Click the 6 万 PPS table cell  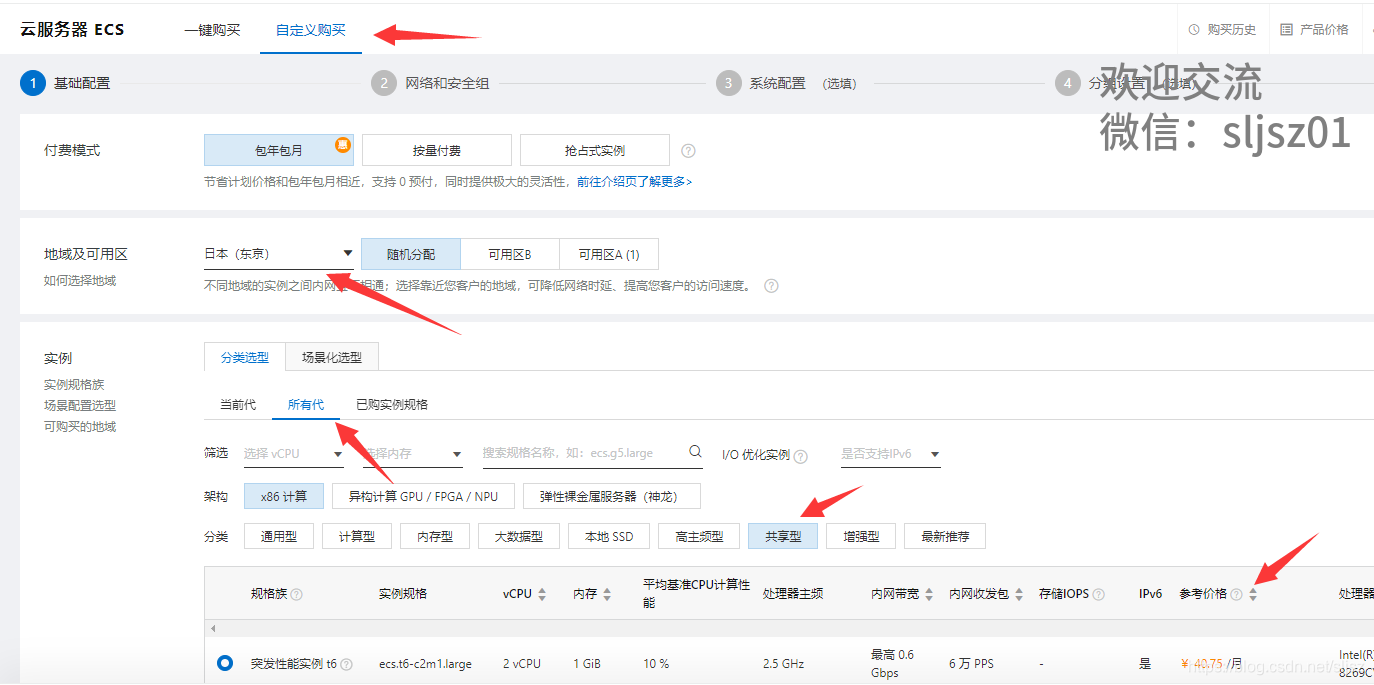click(972, 664)
